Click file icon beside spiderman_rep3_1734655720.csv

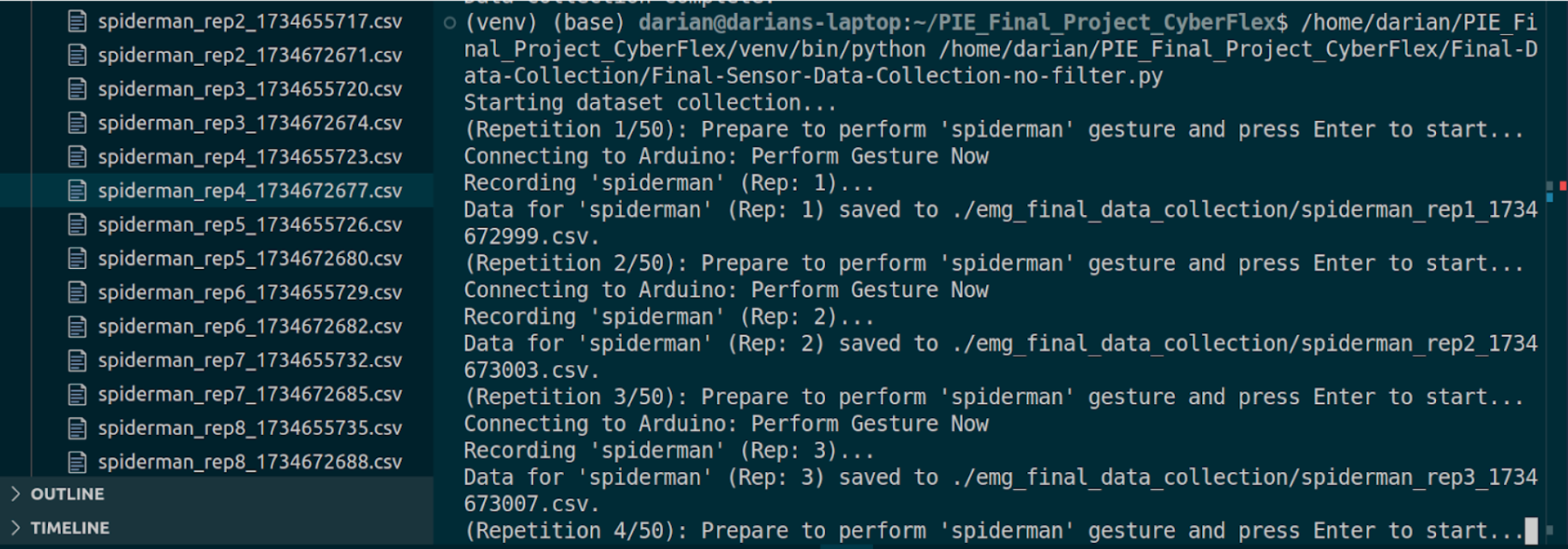coord(77,89)
